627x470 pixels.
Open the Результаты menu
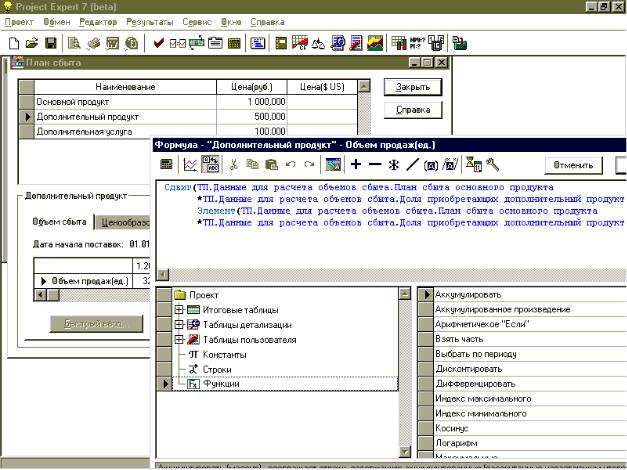(x=150, y=22)
